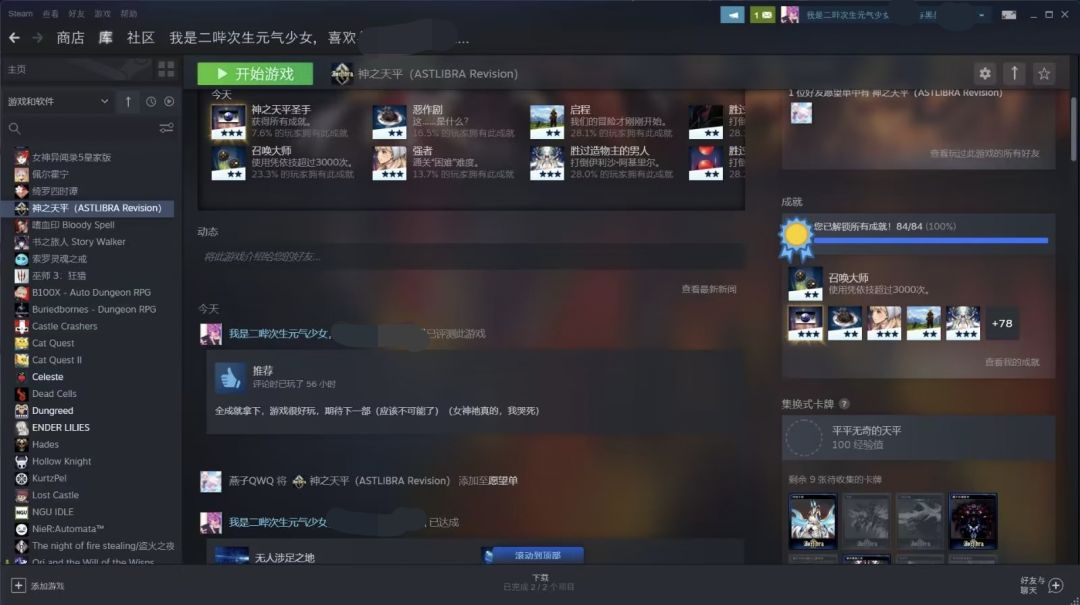Screen dimensions: 1080x605
Task: Click the dark red trading card thumbnail
Action: tap(973, 521)
